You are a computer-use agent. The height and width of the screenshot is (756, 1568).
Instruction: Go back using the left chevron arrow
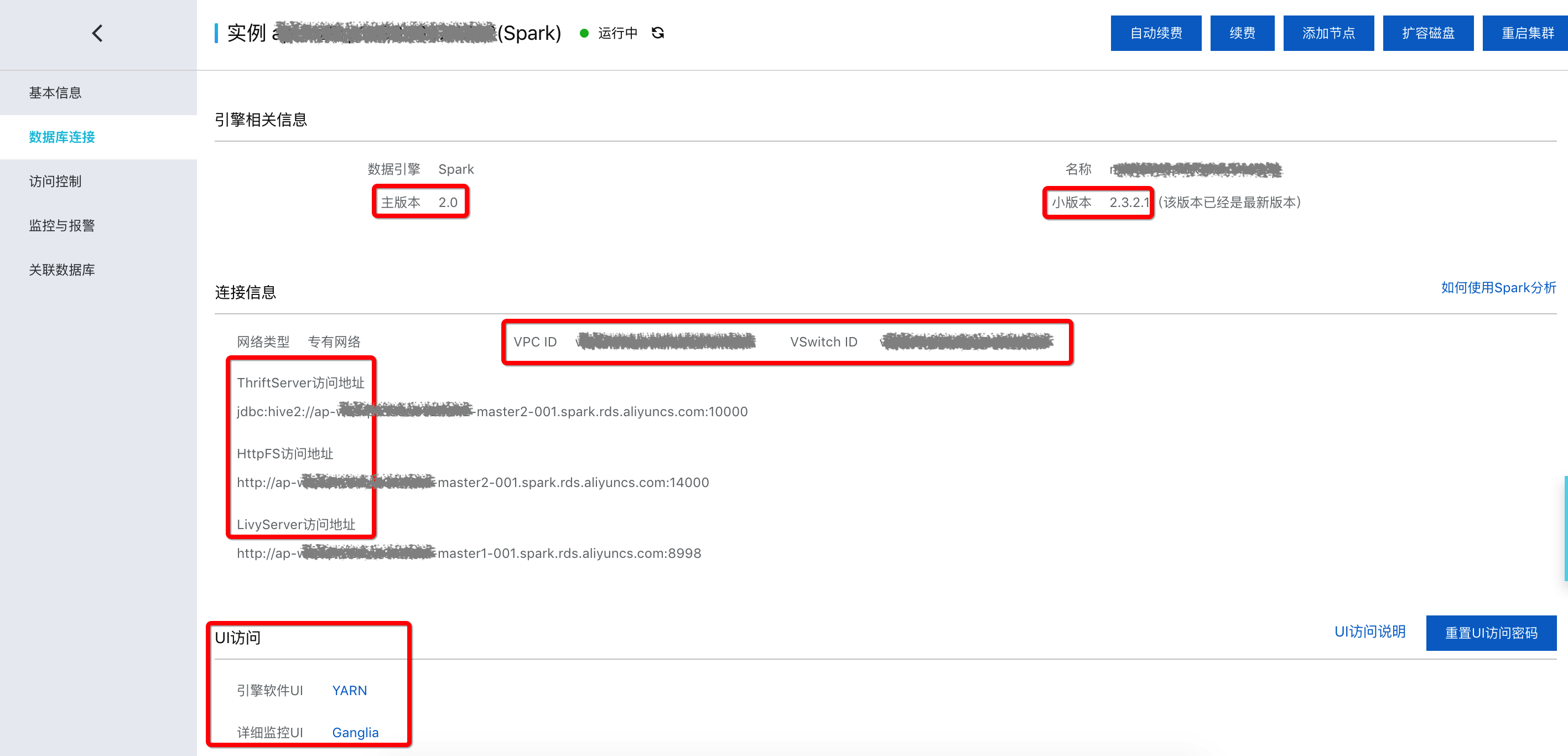[x=97, y=33]
